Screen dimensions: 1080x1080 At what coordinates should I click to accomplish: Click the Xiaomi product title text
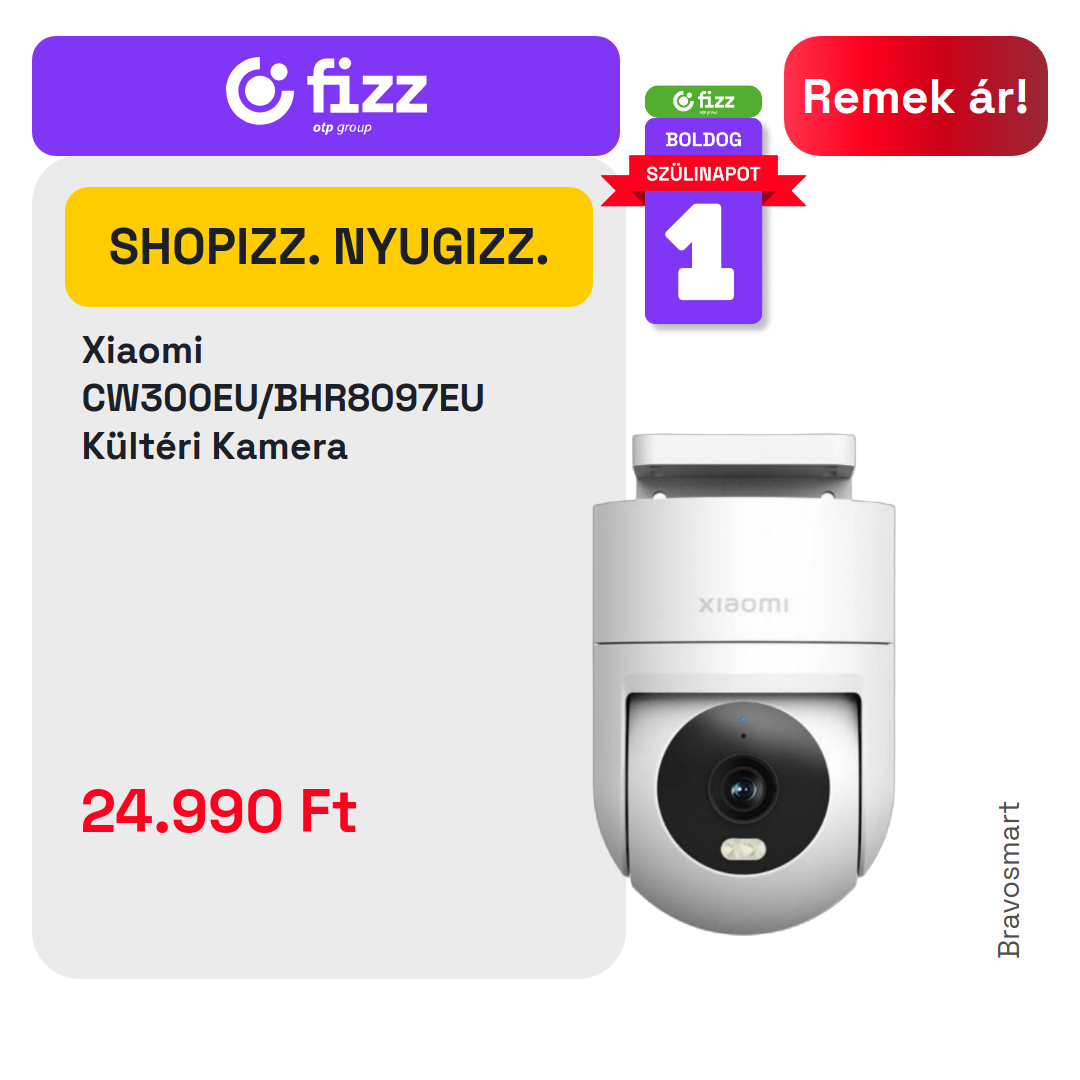142,351
